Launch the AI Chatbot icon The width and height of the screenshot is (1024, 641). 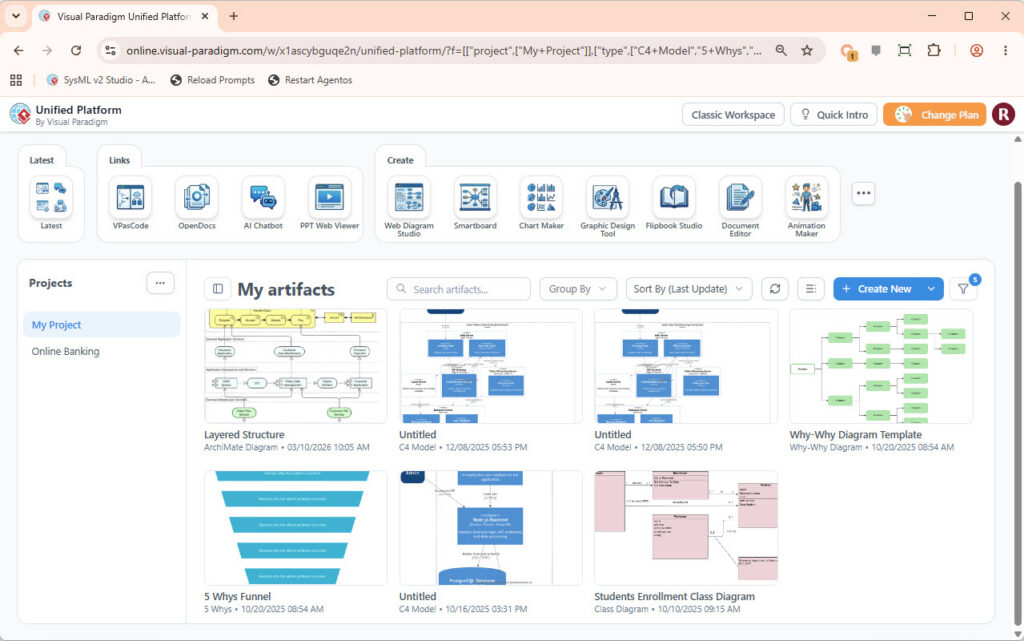[x=263, y=197]
